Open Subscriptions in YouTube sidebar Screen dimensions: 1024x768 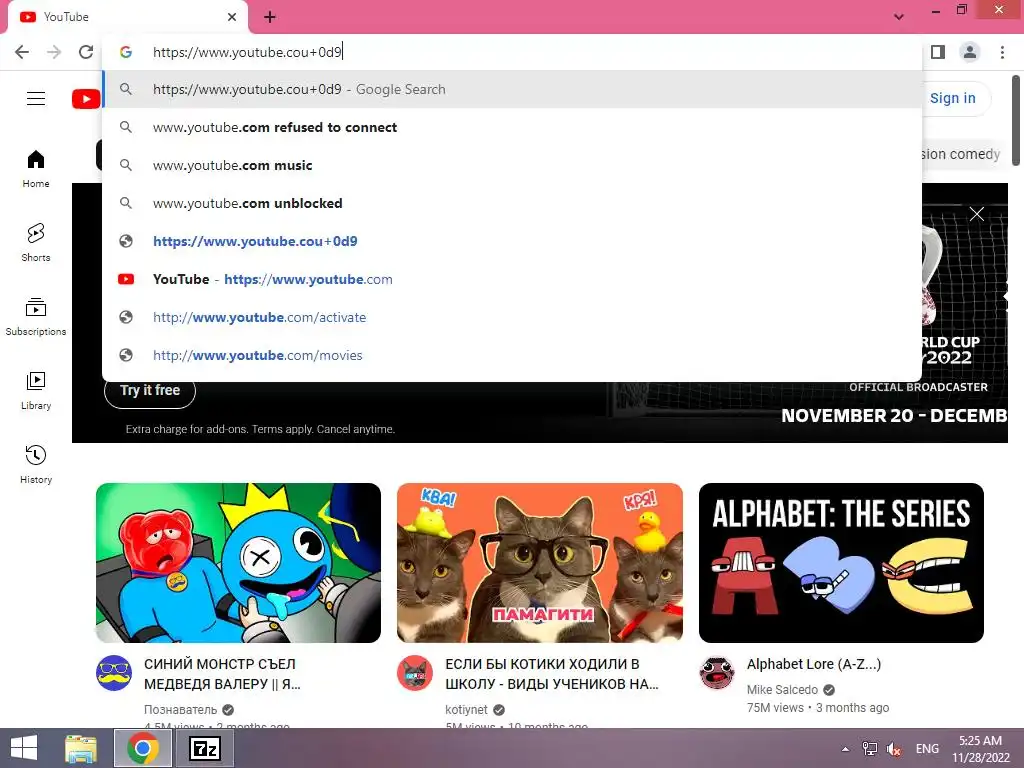36,316
